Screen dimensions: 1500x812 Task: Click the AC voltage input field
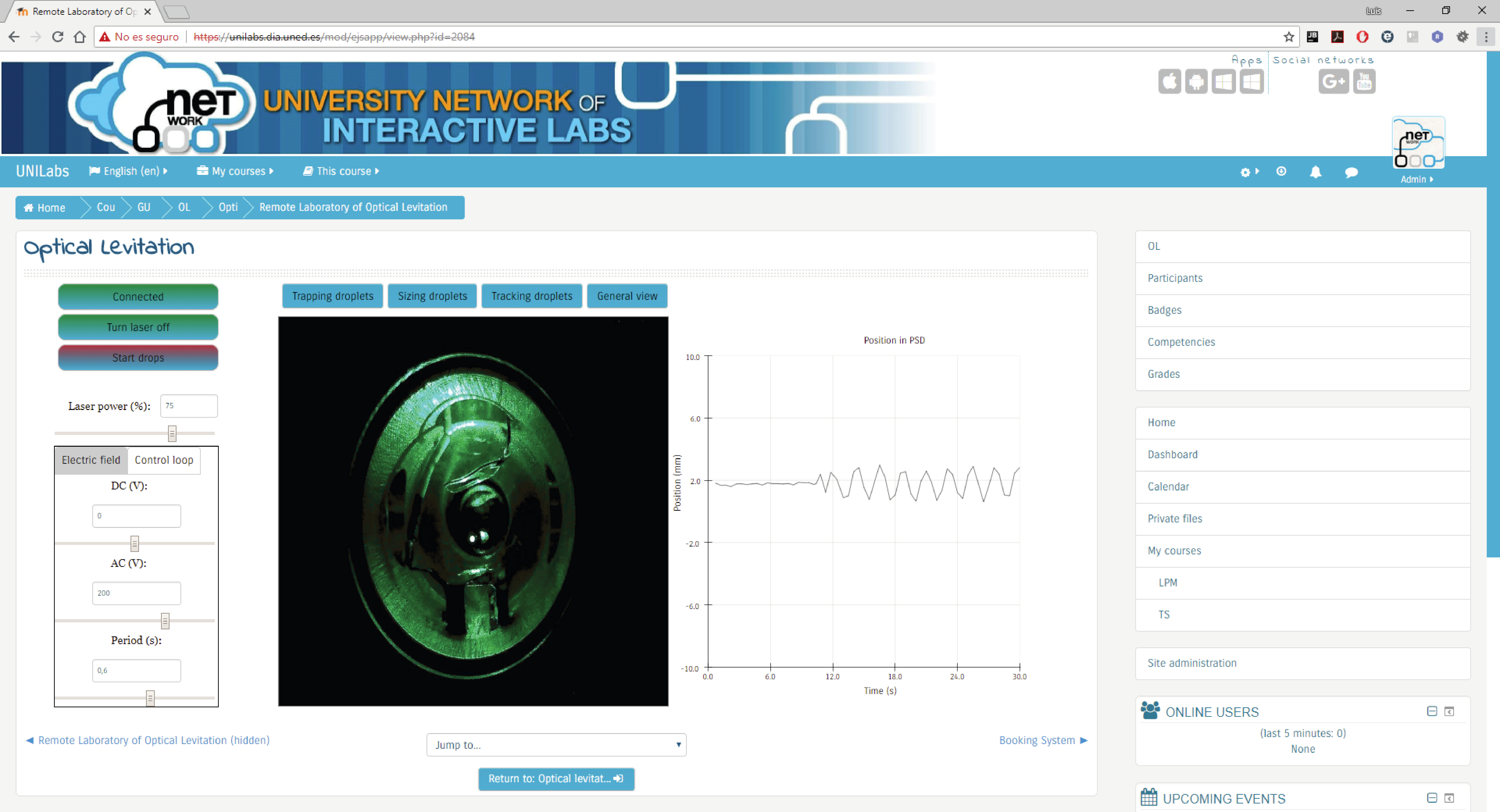[x=136, y=593]
